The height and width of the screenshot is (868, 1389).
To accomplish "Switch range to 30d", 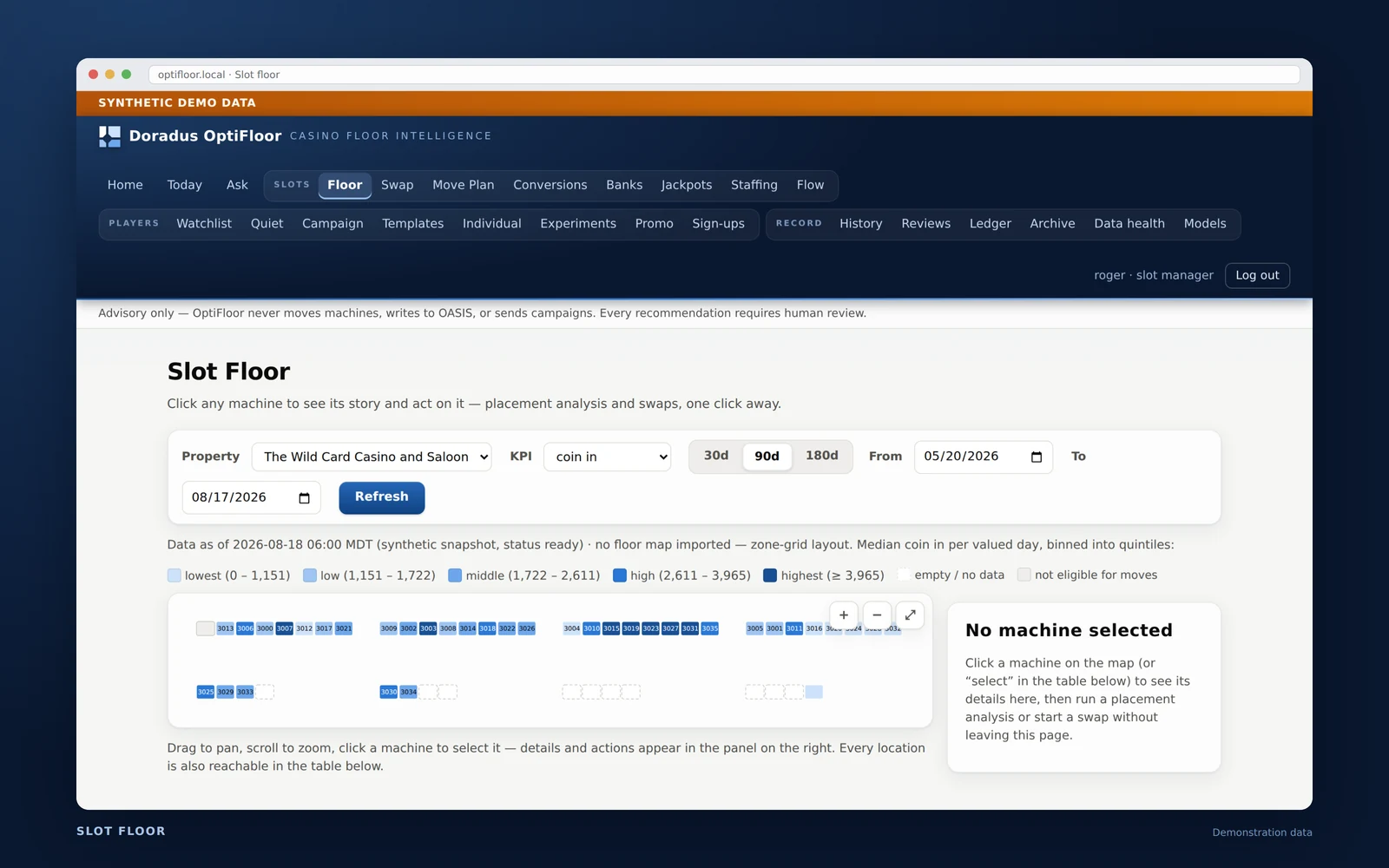I will click(716, 456).
